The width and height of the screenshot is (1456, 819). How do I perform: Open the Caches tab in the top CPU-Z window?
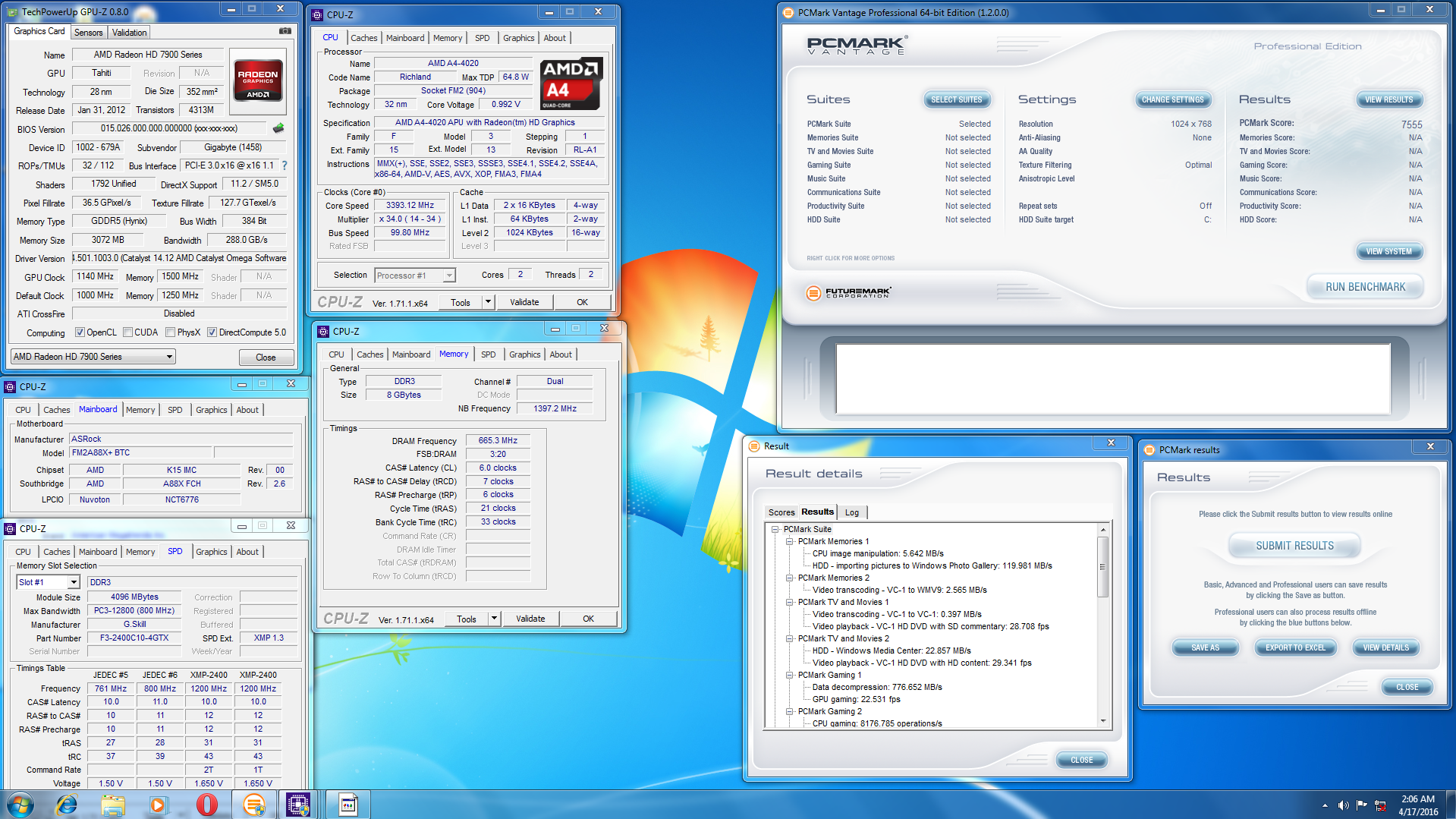pos(363,38)
